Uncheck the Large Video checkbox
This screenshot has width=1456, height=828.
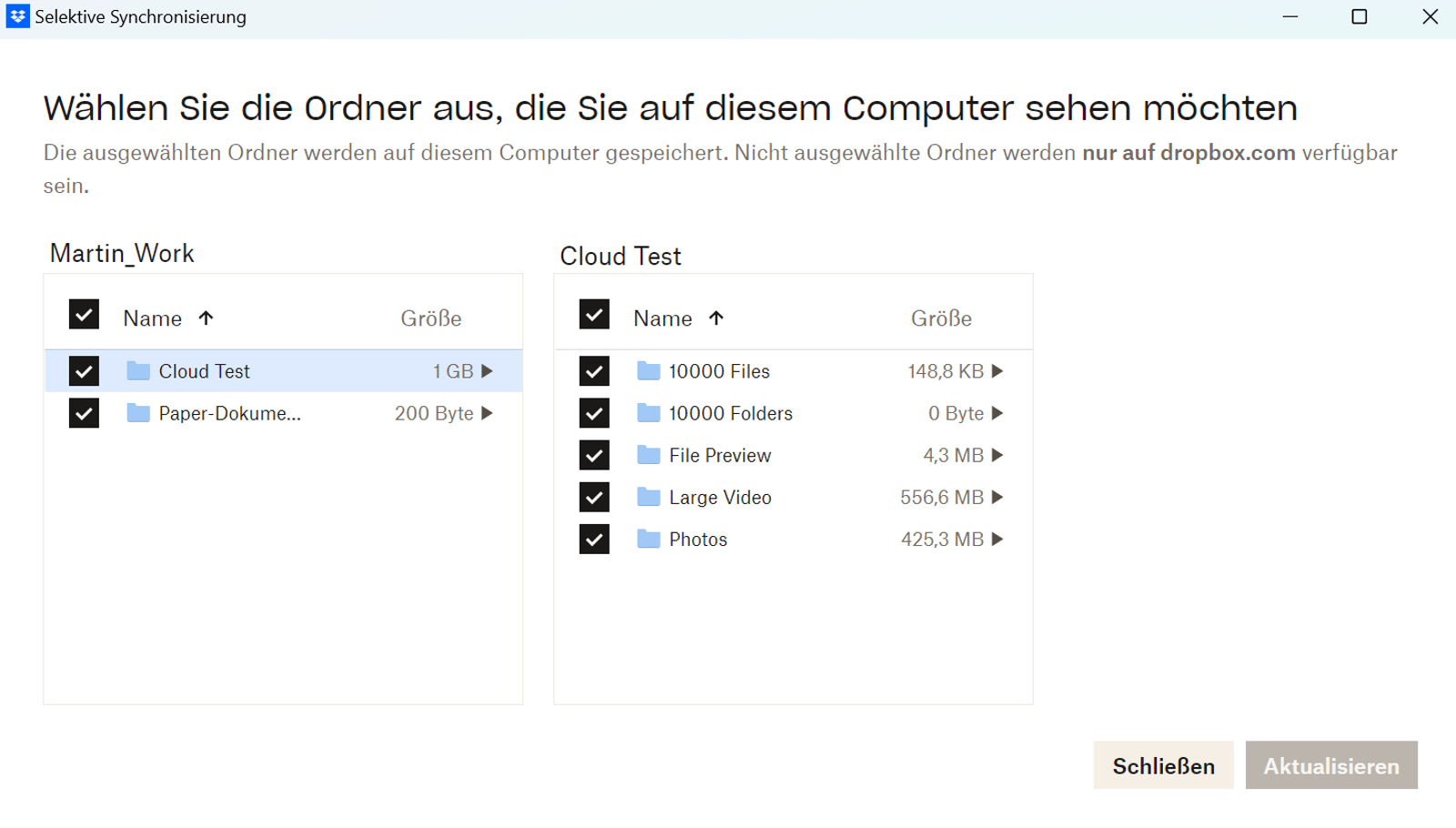(594, 497)
